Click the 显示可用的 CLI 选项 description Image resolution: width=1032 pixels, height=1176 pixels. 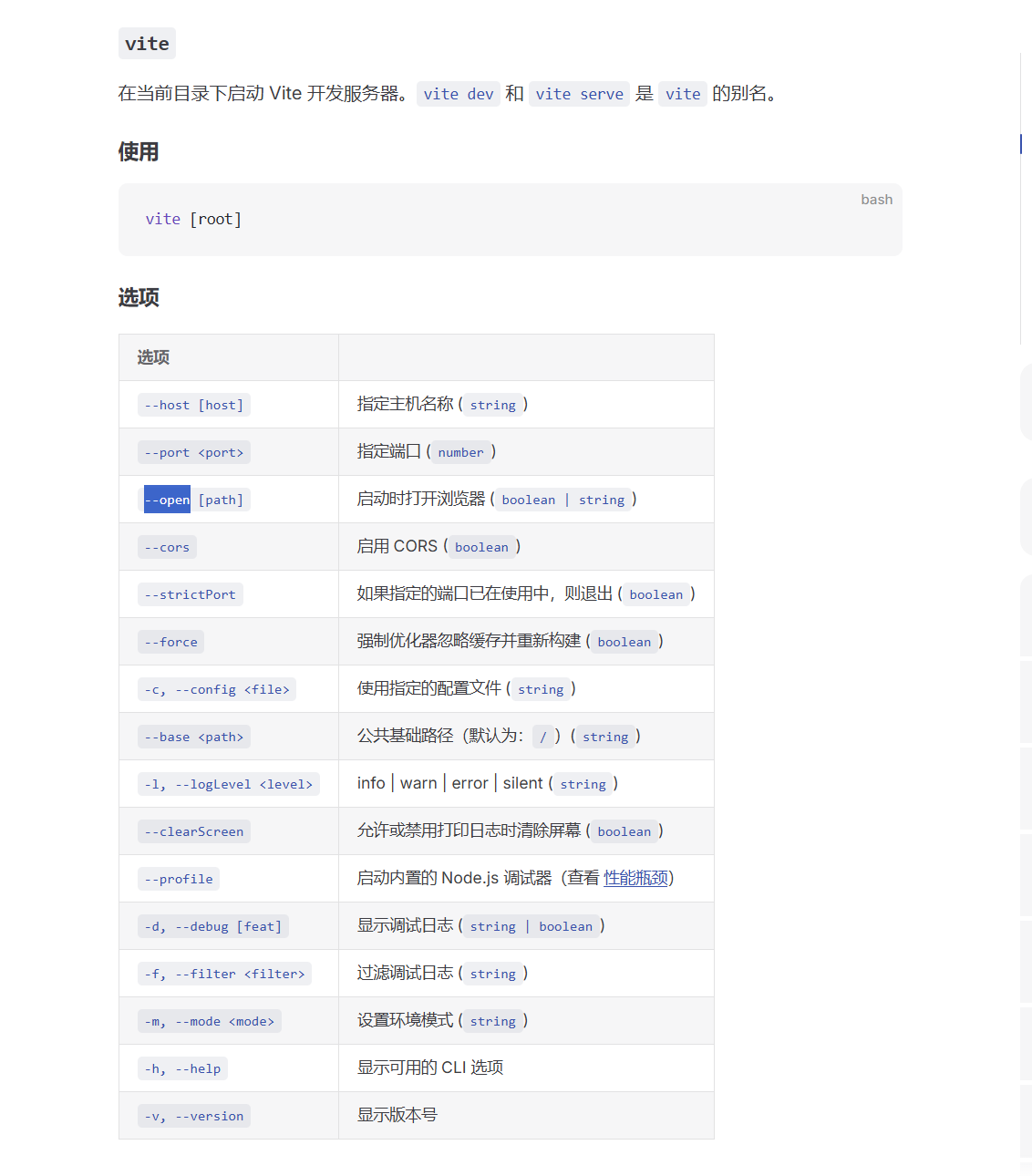click(430, 1068)
